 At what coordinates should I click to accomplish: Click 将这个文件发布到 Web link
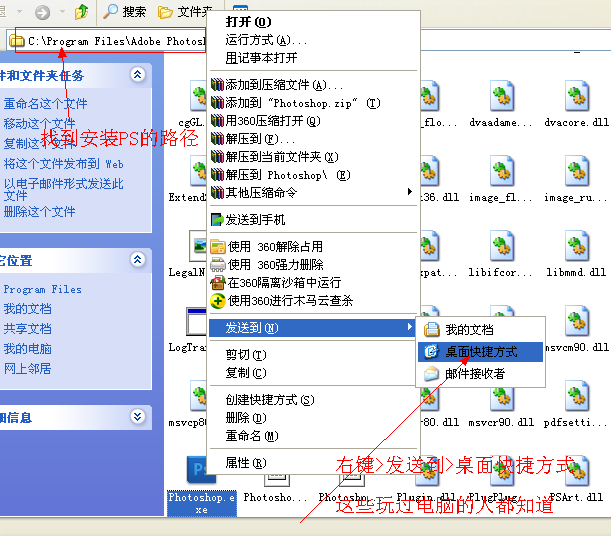pyautogui.click(x=64, y=164)
